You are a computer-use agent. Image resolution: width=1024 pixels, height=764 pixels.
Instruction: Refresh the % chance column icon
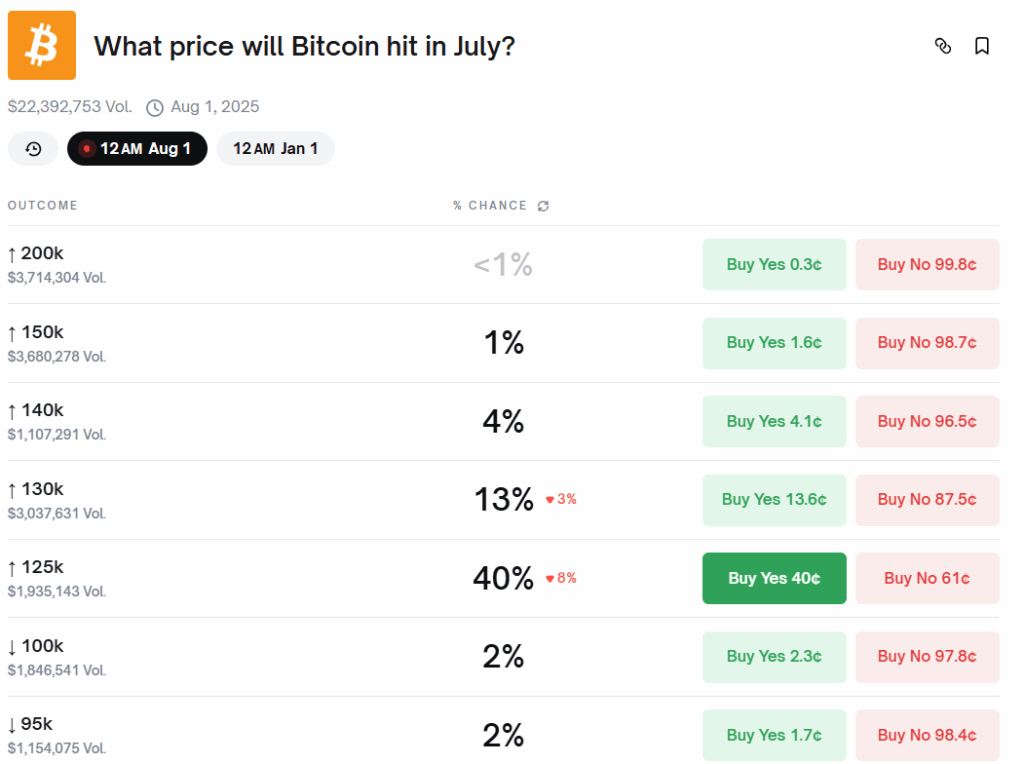[x=543, y=206]
